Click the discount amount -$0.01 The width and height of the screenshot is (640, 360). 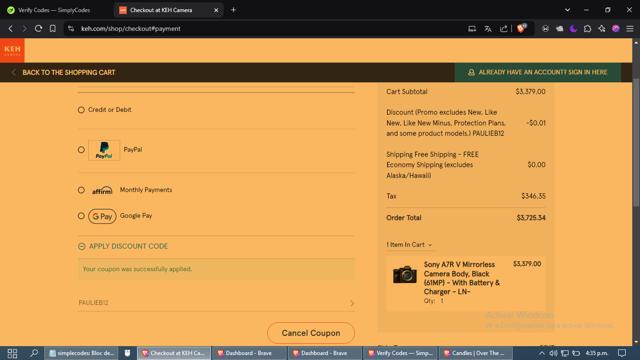tap(536, 123)
